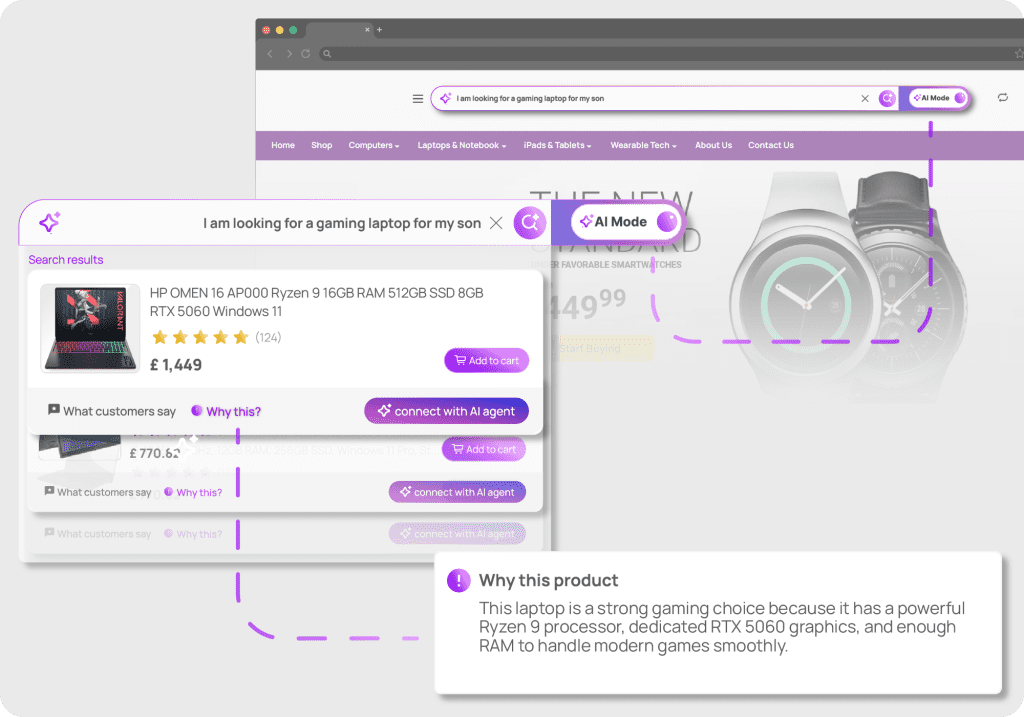Click the hamburger menu icon beside the search bar
This screenshot has height=717, width=1024.
click(x=418, y=99)
